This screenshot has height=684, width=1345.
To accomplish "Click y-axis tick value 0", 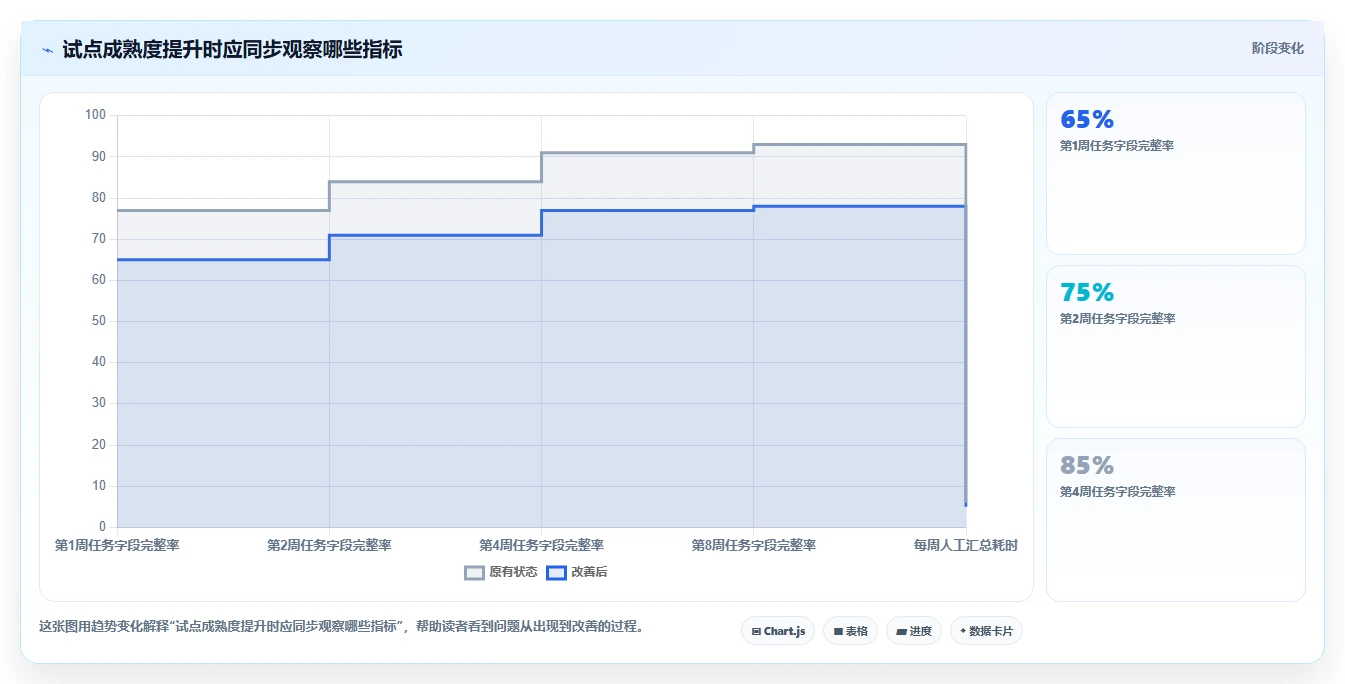I will pos(102,527).
